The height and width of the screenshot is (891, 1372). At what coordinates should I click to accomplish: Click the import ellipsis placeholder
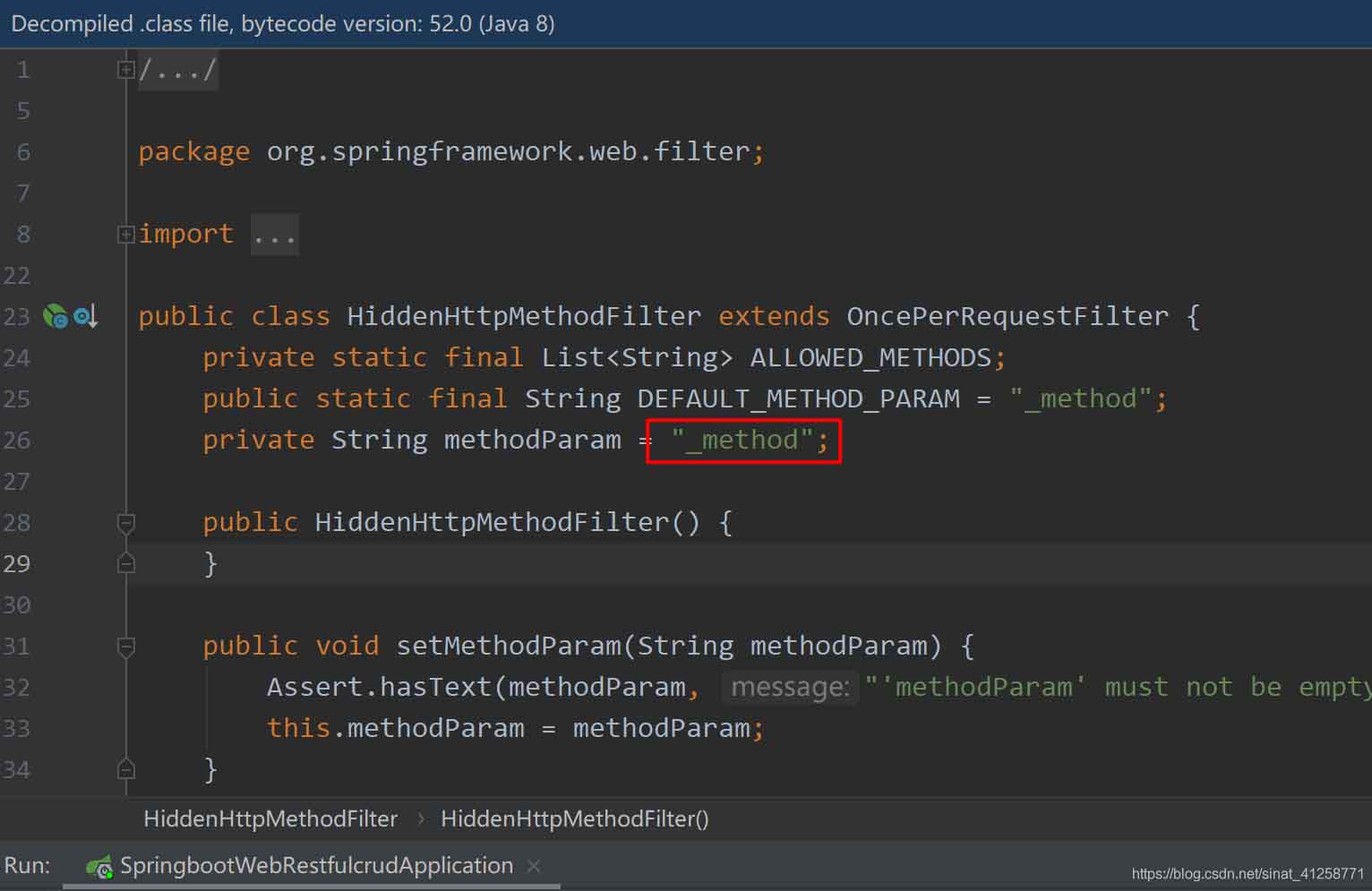click(x=274, y=235)
